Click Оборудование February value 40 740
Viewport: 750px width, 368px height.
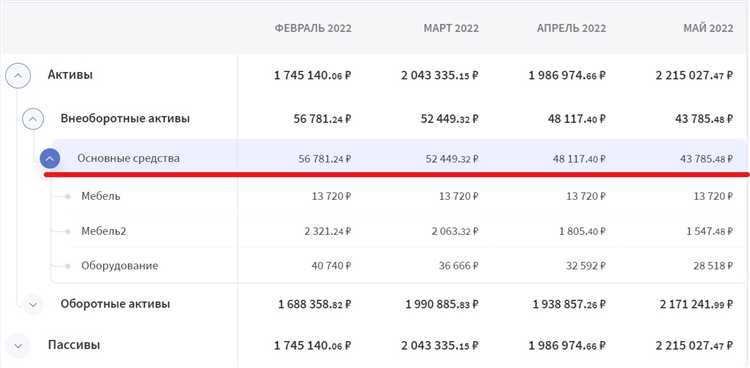331,266
